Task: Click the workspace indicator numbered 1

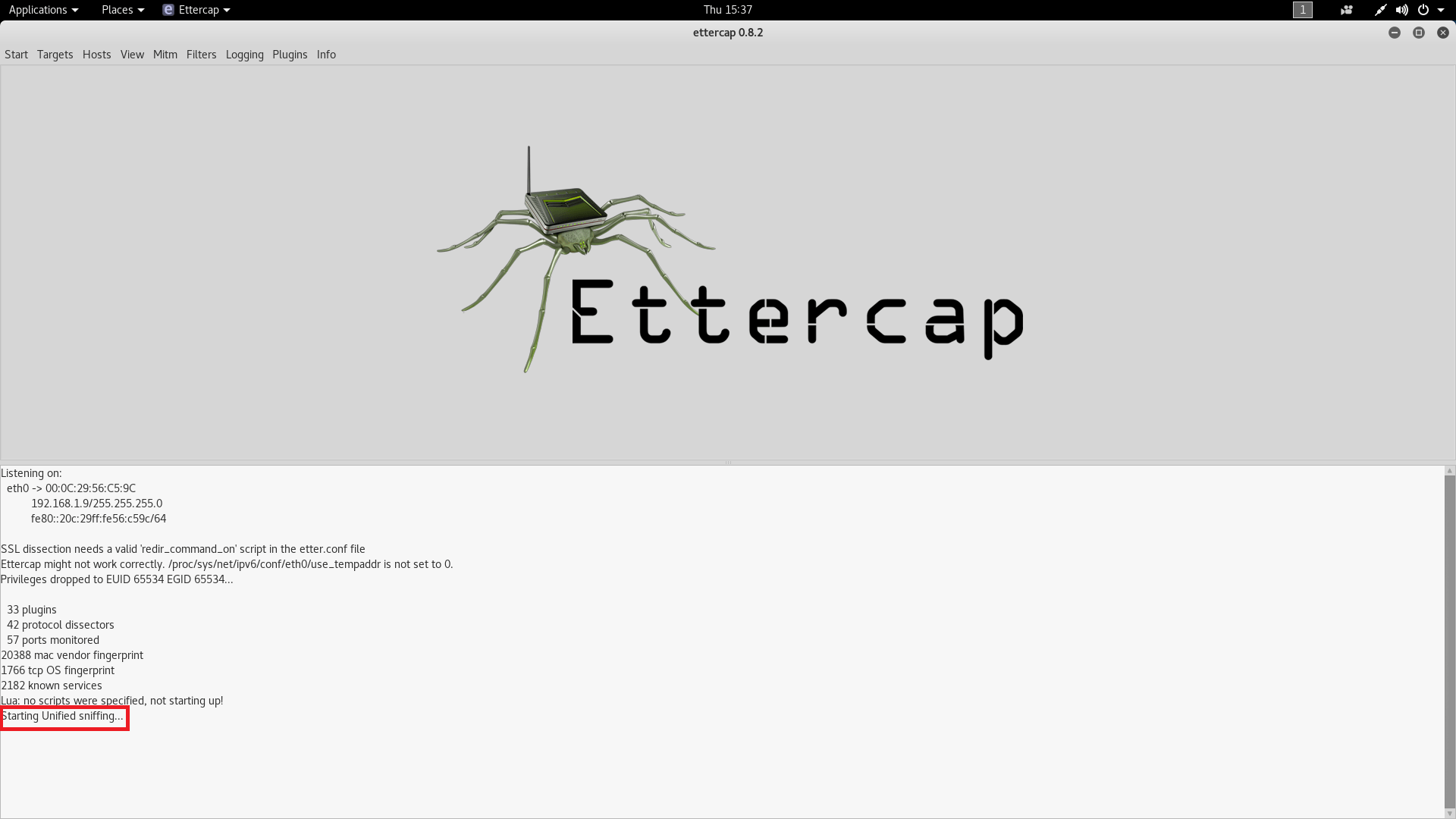Action: pos(1302,10)
